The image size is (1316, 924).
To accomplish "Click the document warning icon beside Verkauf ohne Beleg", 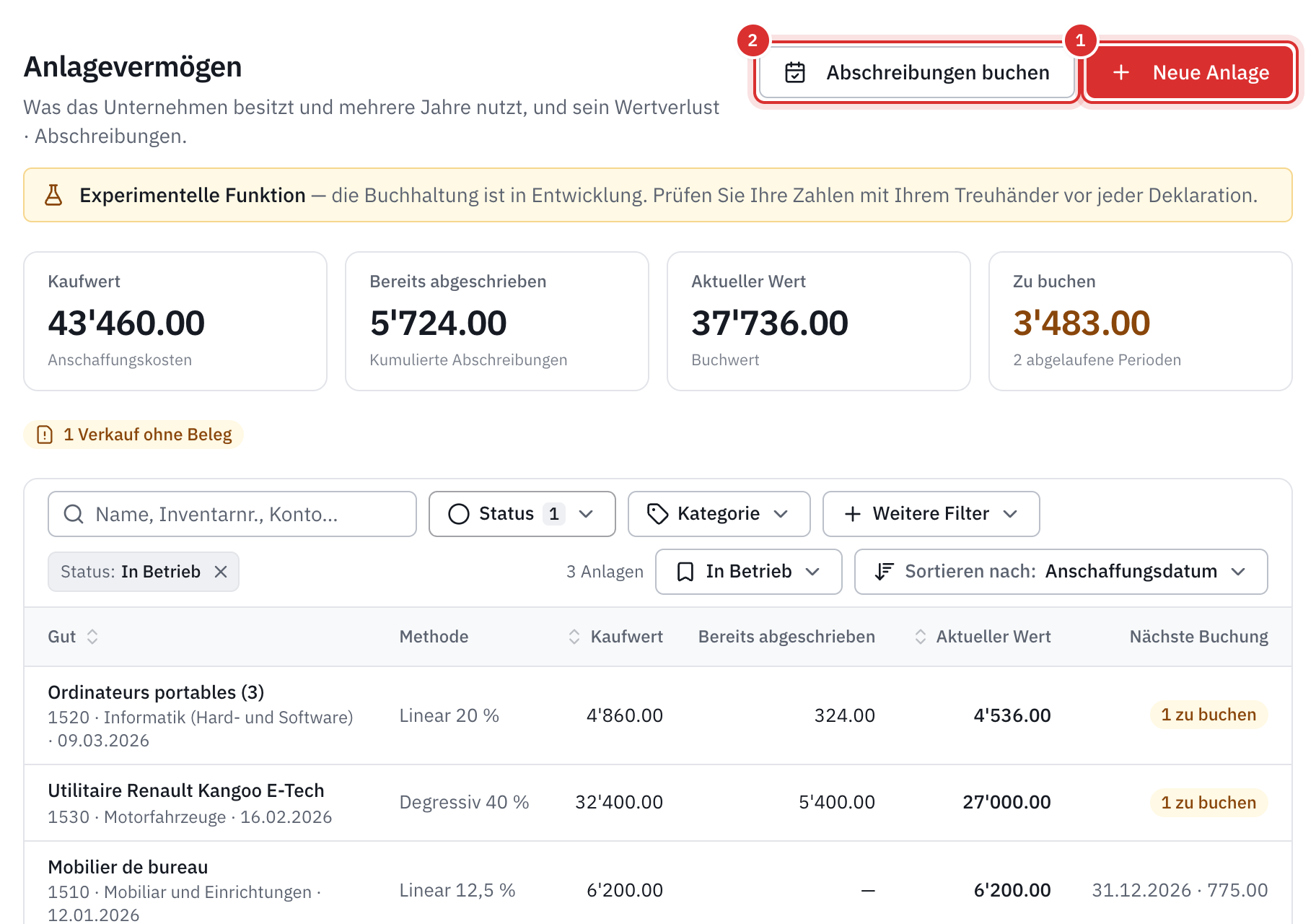I will tap(45, 435).
